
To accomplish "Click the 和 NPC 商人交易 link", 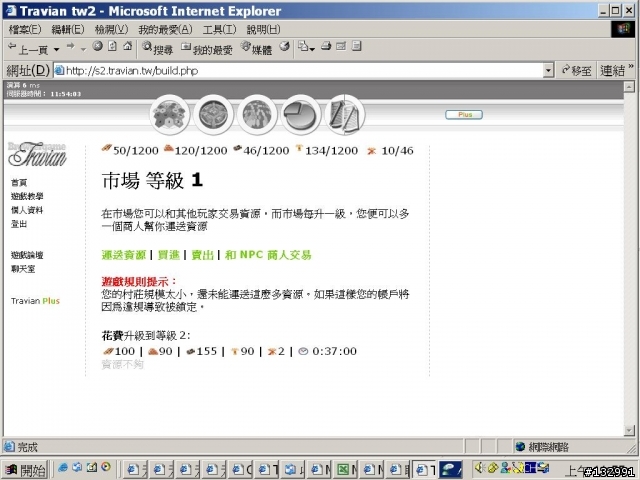I will click(268, 255).
